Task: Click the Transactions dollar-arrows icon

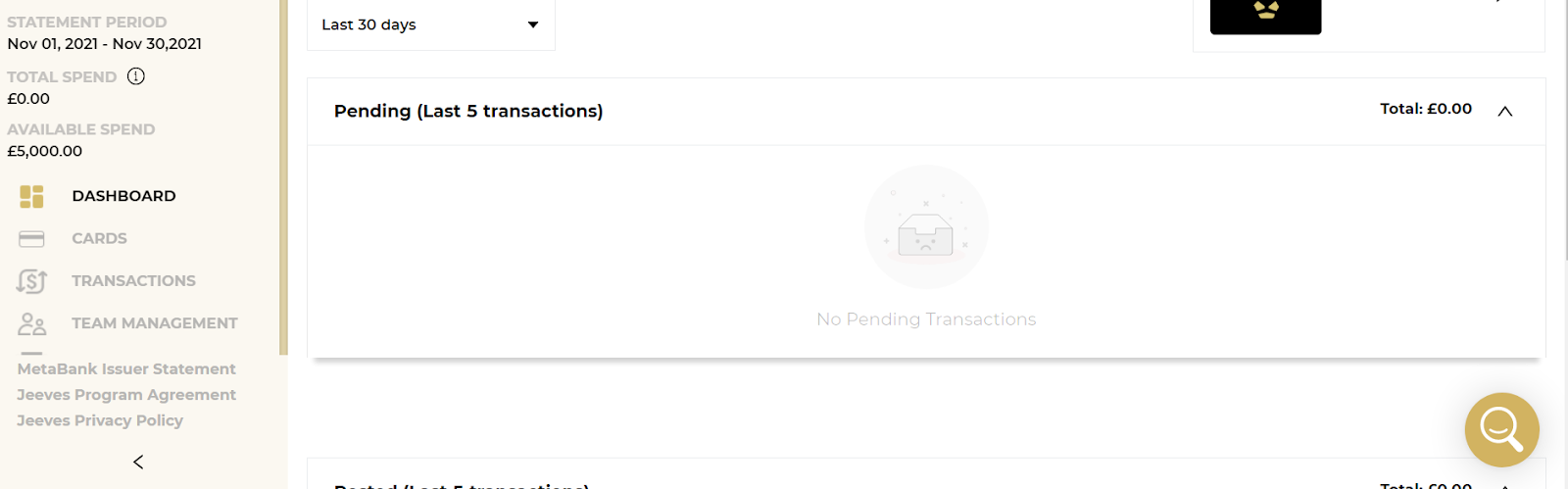Action: 31,281
